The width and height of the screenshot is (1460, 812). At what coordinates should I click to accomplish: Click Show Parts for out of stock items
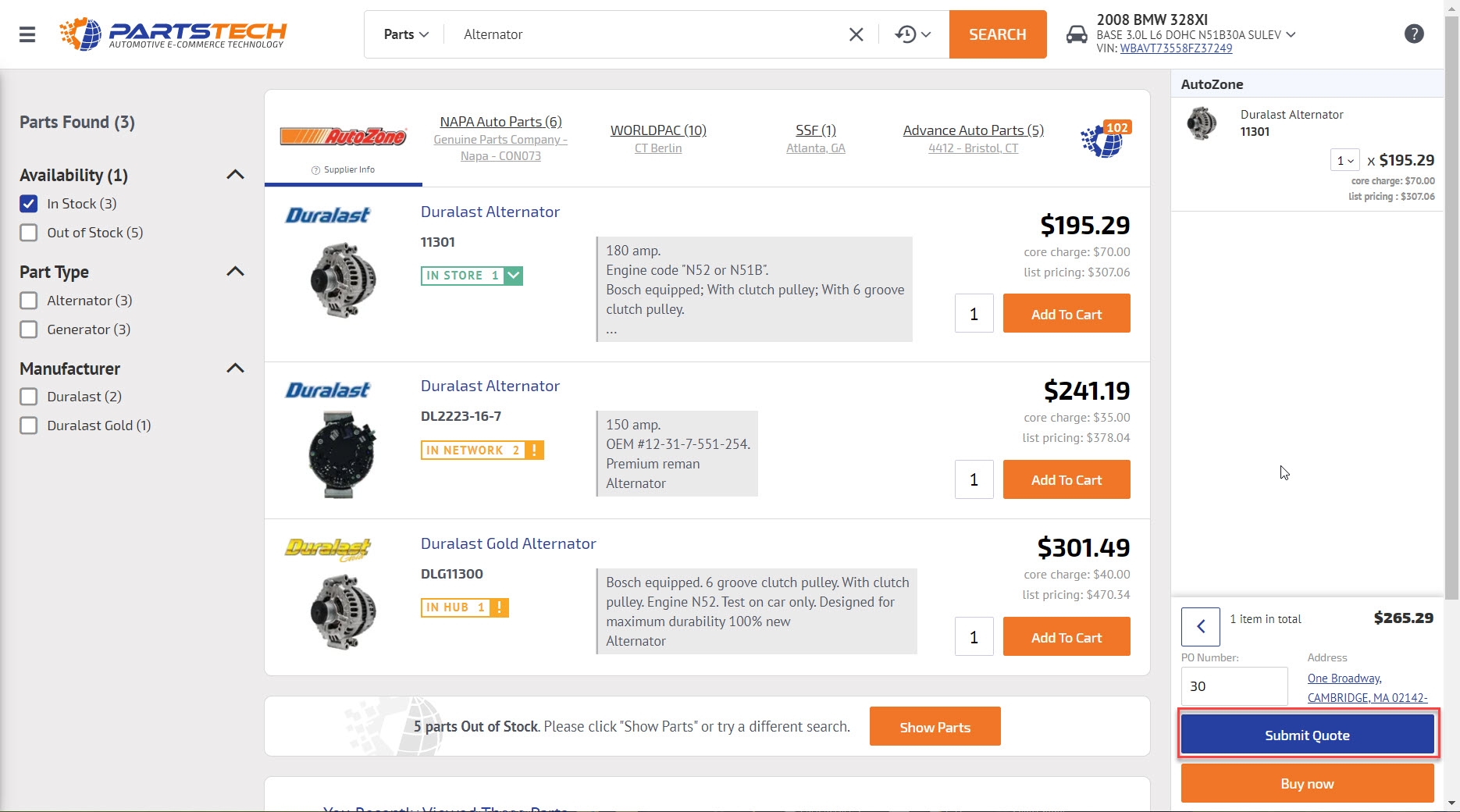(935, 726)
